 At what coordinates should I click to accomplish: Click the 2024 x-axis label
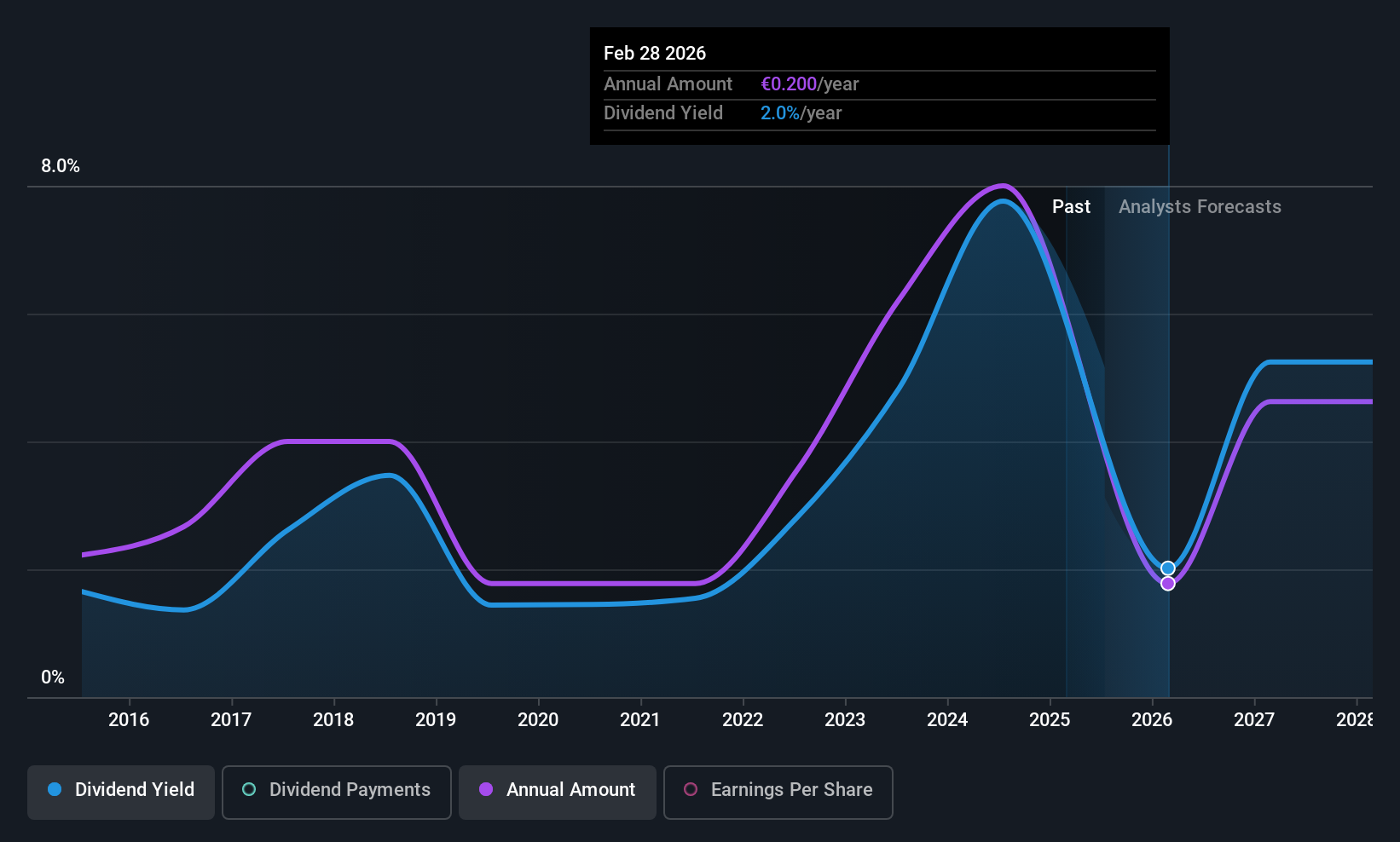[947, 720]
